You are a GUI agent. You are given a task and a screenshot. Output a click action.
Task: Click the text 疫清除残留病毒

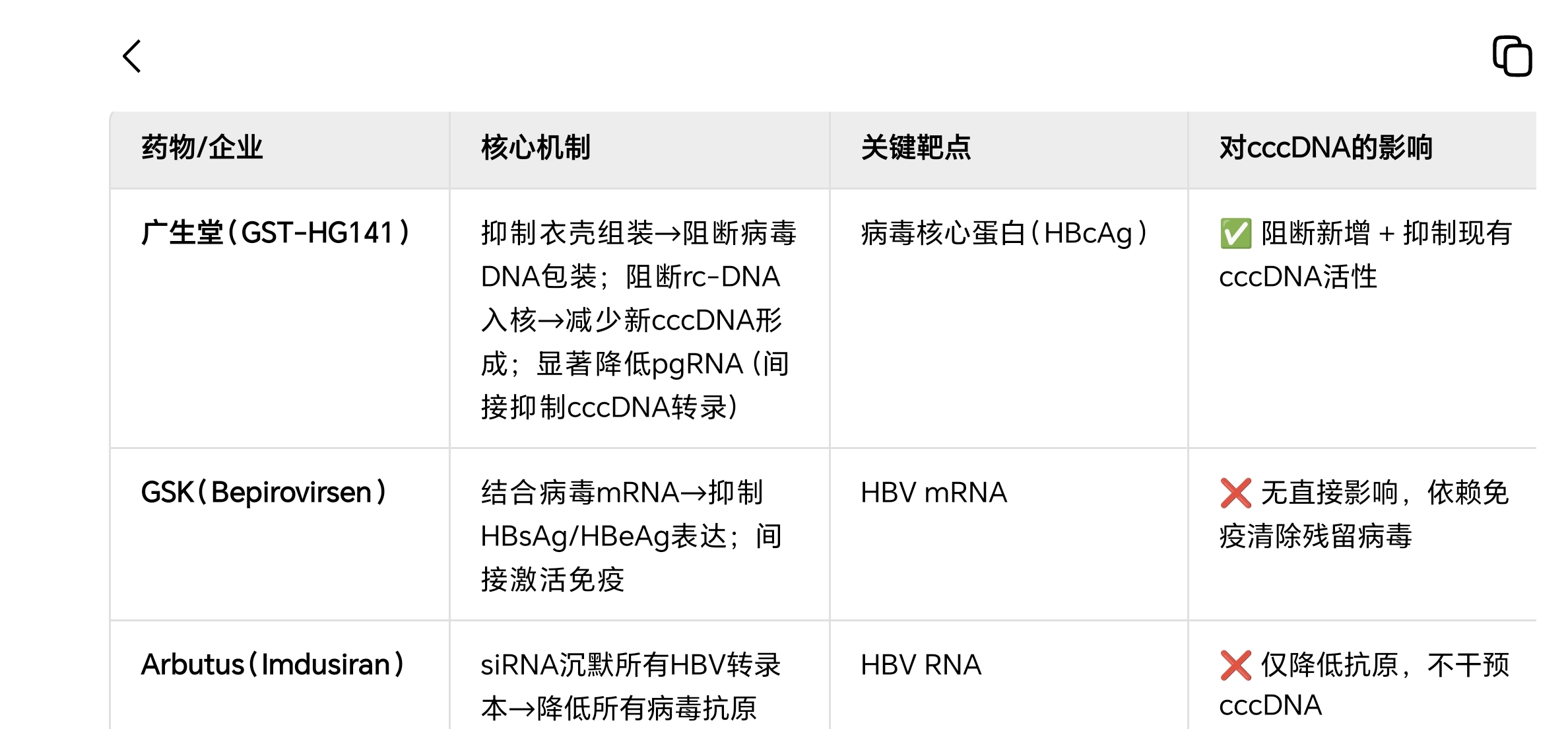[x=1315, y=536]
